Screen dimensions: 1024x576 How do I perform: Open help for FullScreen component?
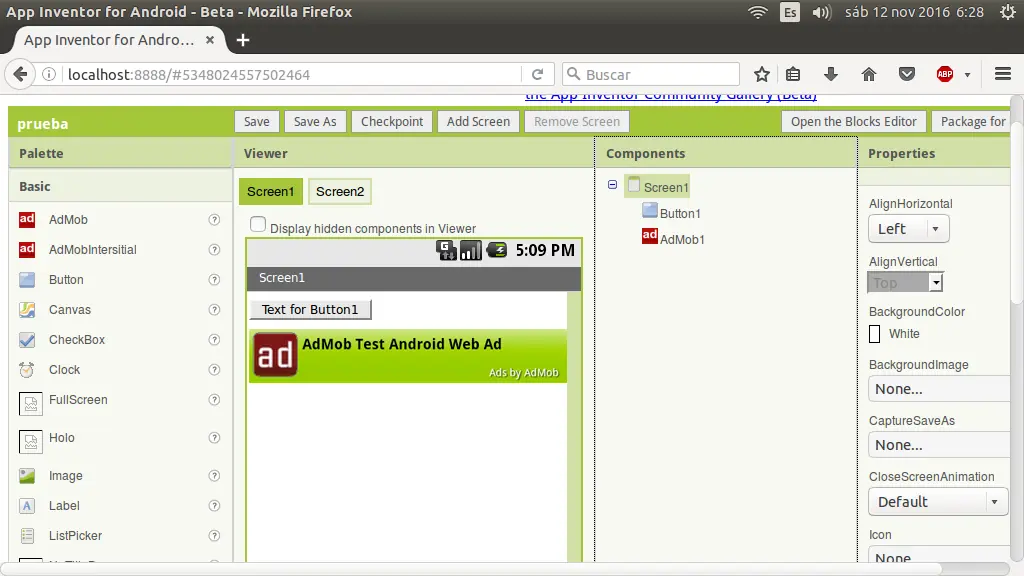[x=214, y=400]
